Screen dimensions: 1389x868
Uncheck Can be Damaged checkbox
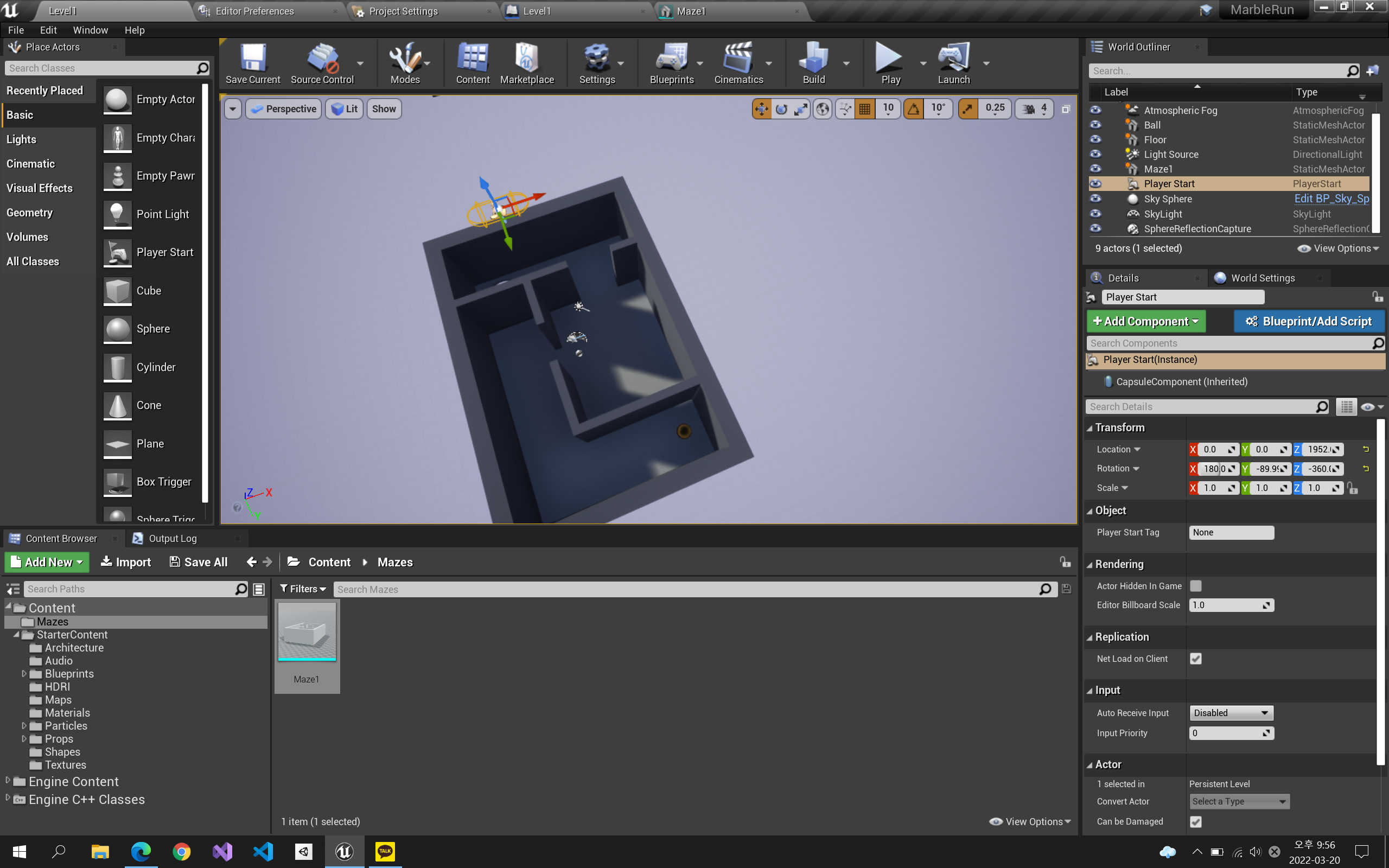pos(1196,821)
